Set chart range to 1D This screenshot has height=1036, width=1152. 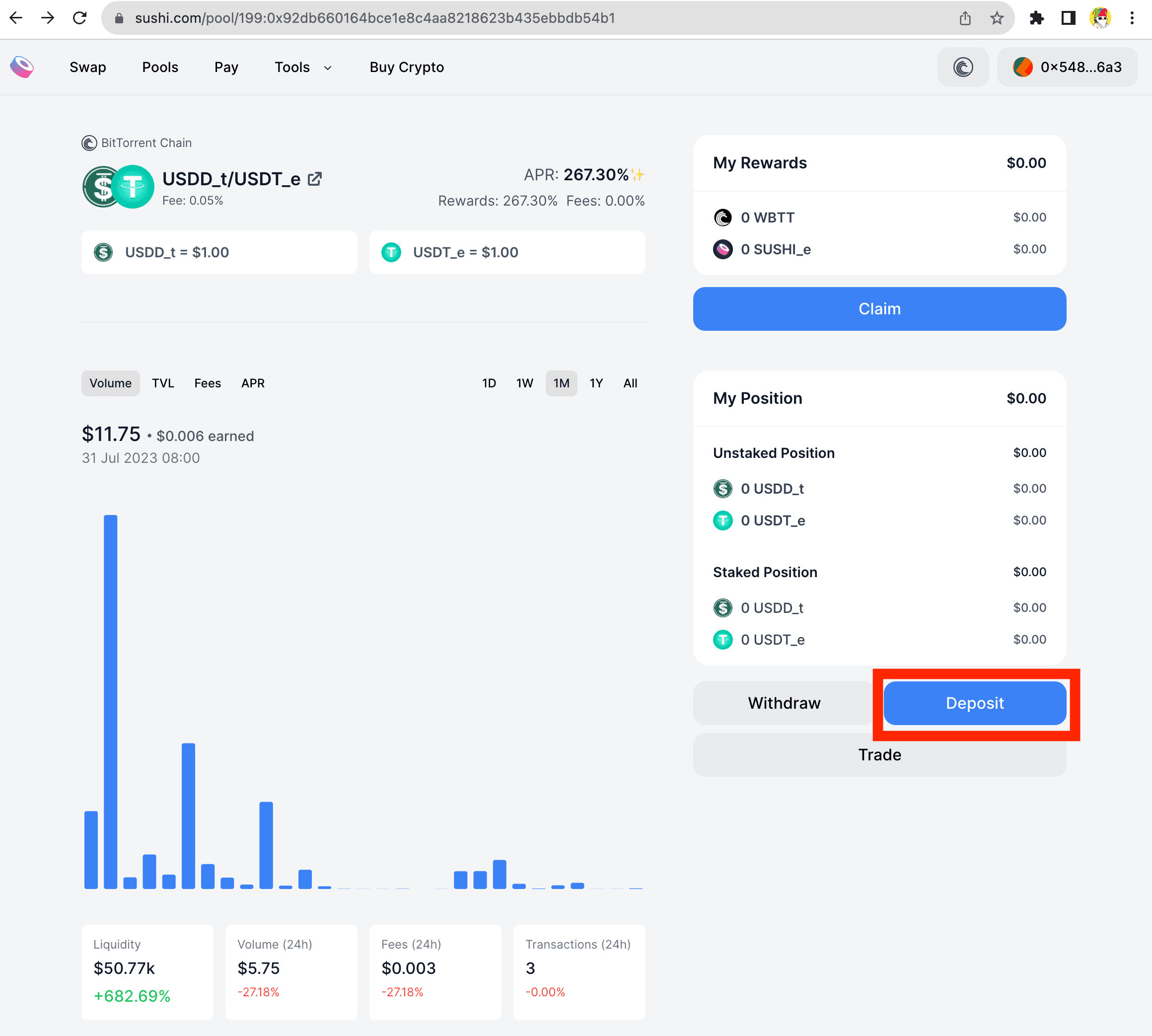(x=489, y=383)
